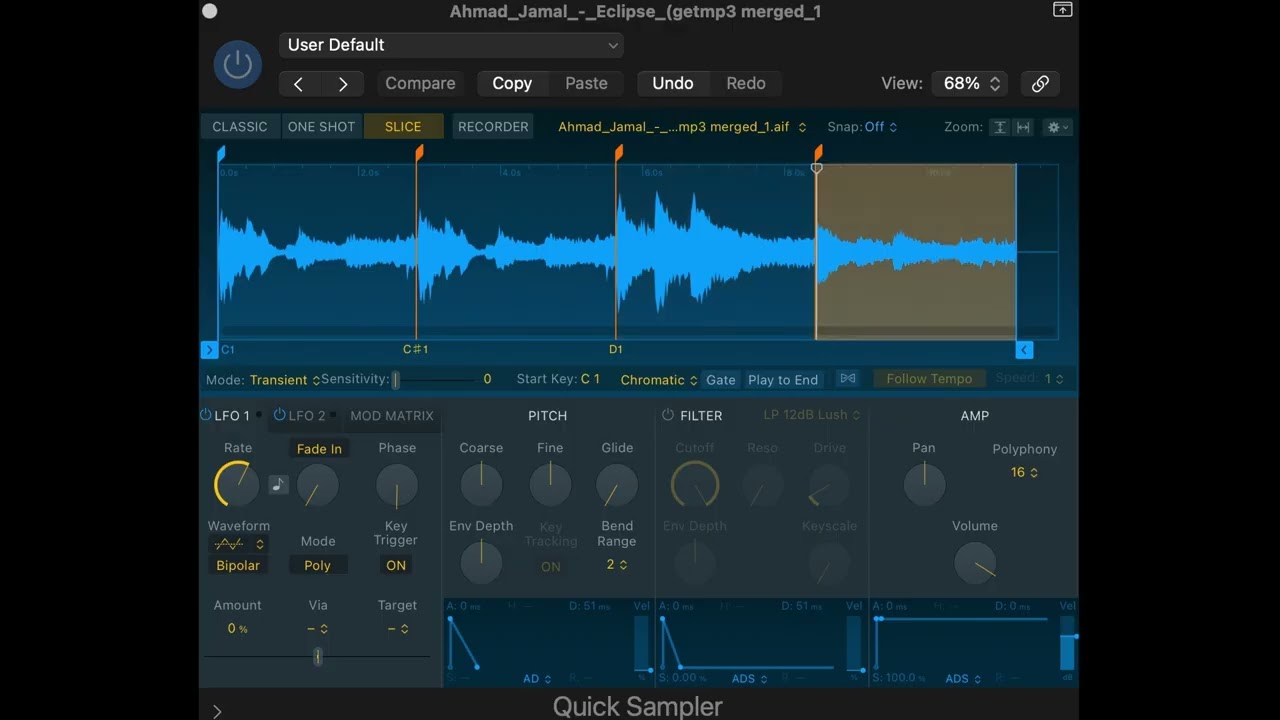Open the LFO Waveform selector dropdown
The width and height of the screenshot is (1280, 720).
pyautogui.click(x=238, y=545)
